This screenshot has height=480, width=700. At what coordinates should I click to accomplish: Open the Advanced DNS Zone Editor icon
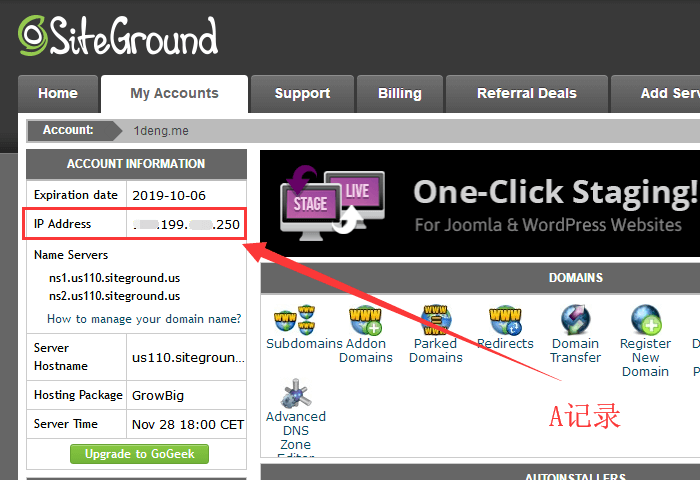click(x=296, y=393)
